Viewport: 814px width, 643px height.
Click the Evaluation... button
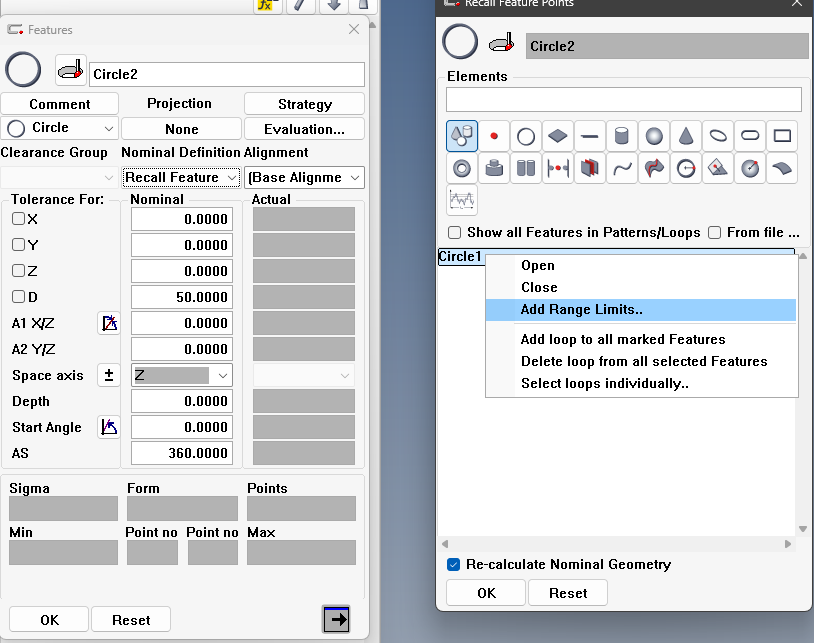[x=304, y=129]
